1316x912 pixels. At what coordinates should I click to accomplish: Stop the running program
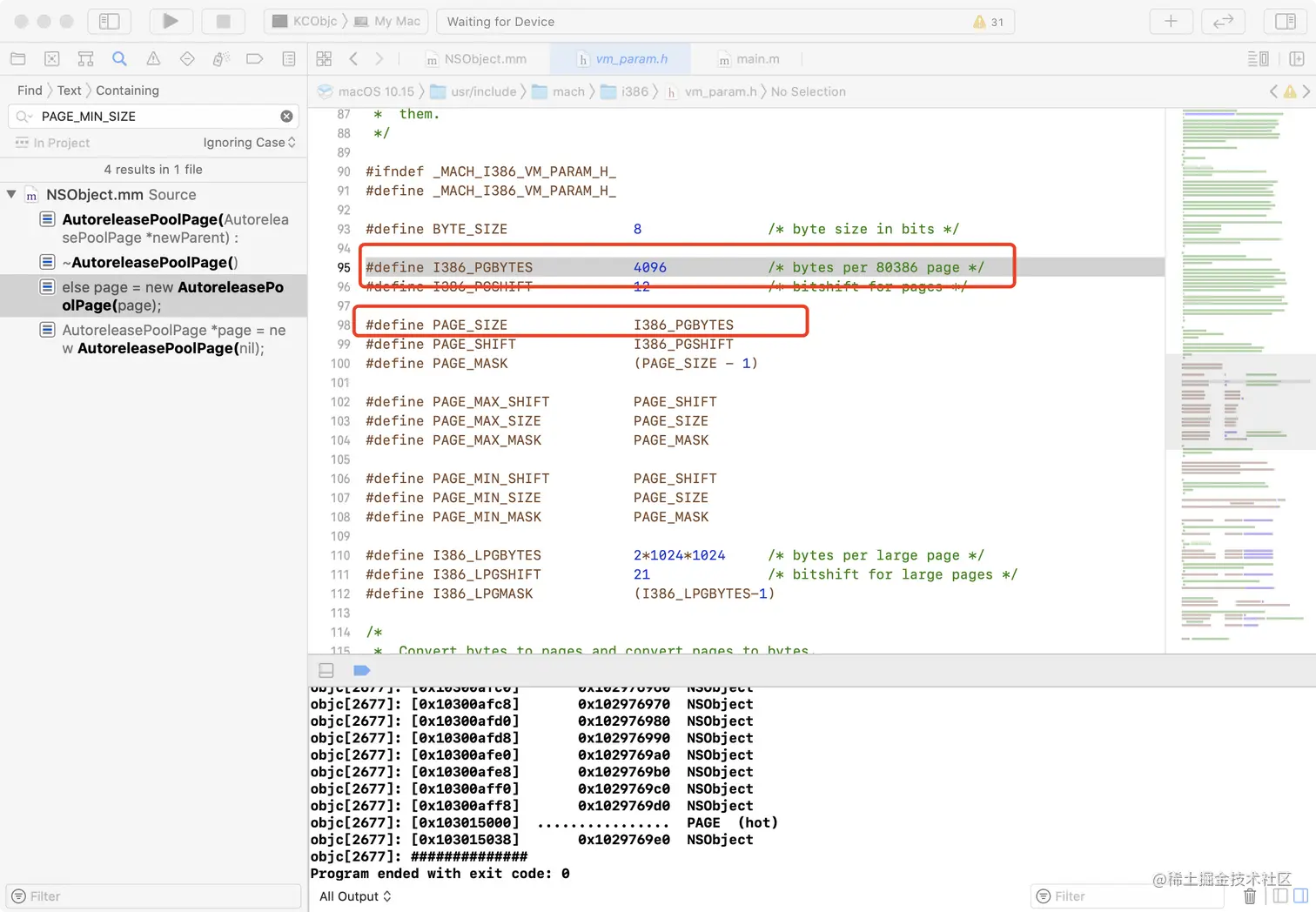pyautogui.click(x=223, y=21)
